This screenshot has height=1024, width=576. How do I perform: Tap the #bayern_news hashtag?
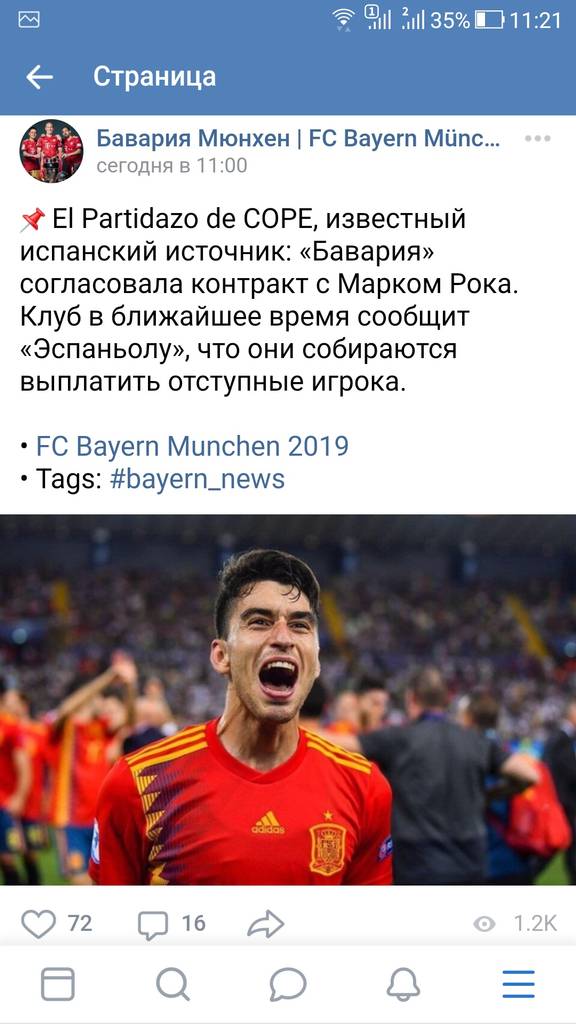tap(197, 479)
